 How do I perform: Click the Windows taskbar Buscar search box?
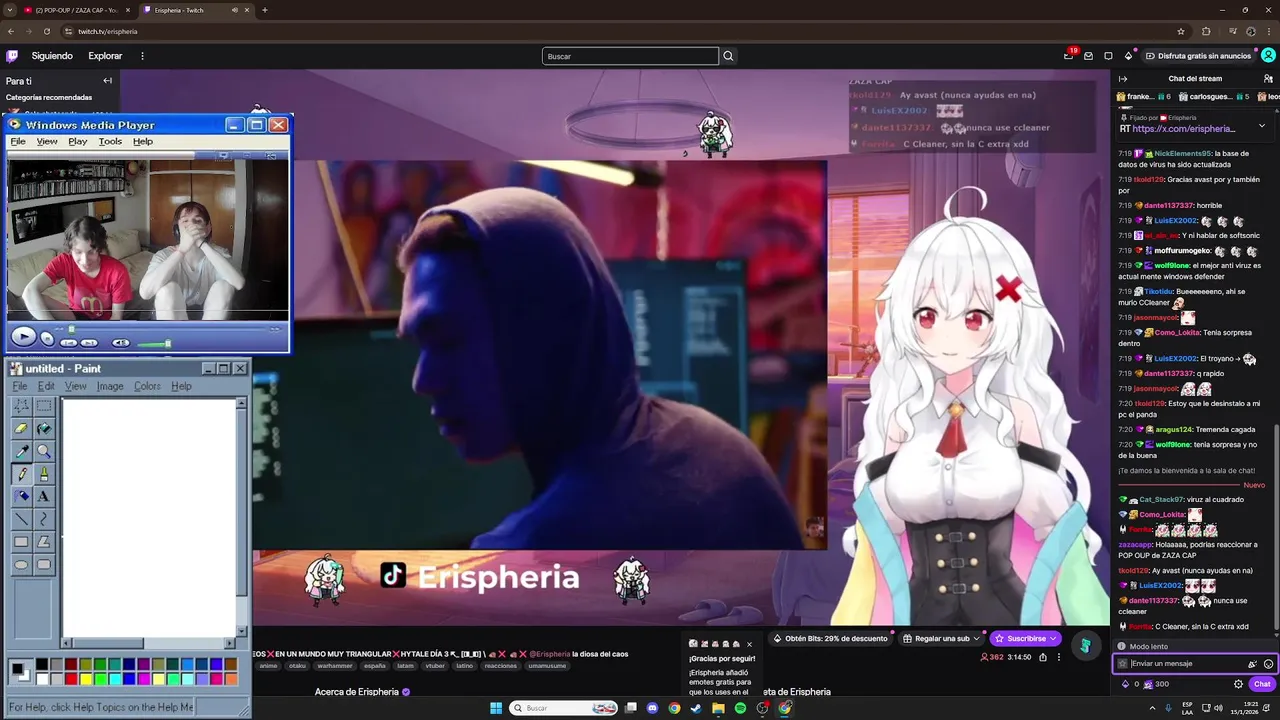pos(565,708)
